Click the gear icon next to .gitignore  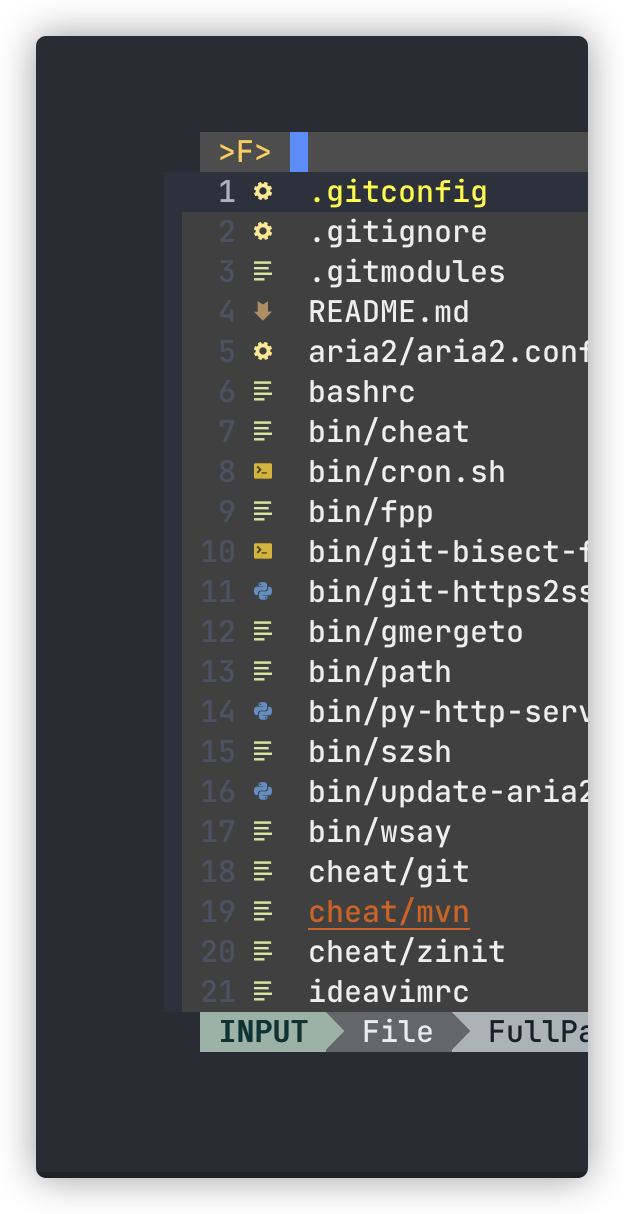(262, 232)
